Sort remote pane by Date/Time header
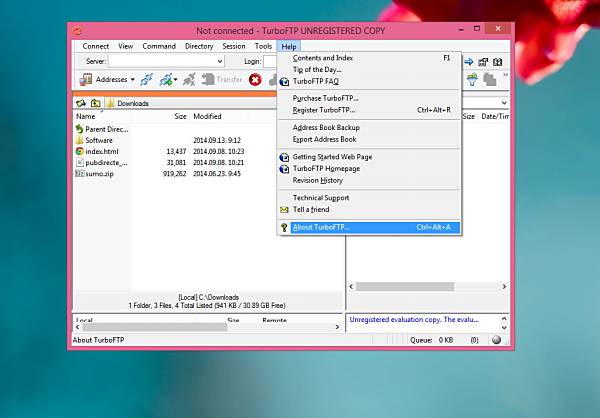Screen dimensions: 600x418 (x=494, y=116)
